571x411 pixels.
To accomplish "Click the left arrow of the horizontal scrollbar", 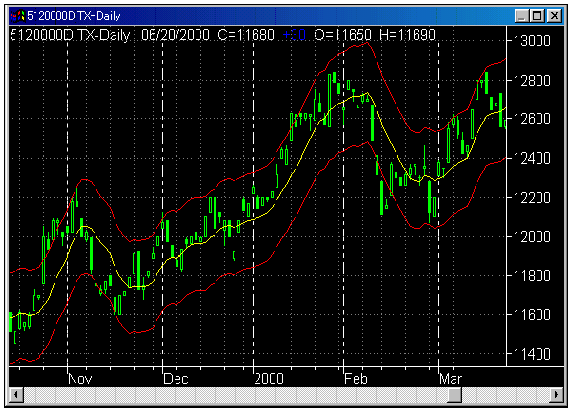I will pyautogui.click(x=16, y=395).
